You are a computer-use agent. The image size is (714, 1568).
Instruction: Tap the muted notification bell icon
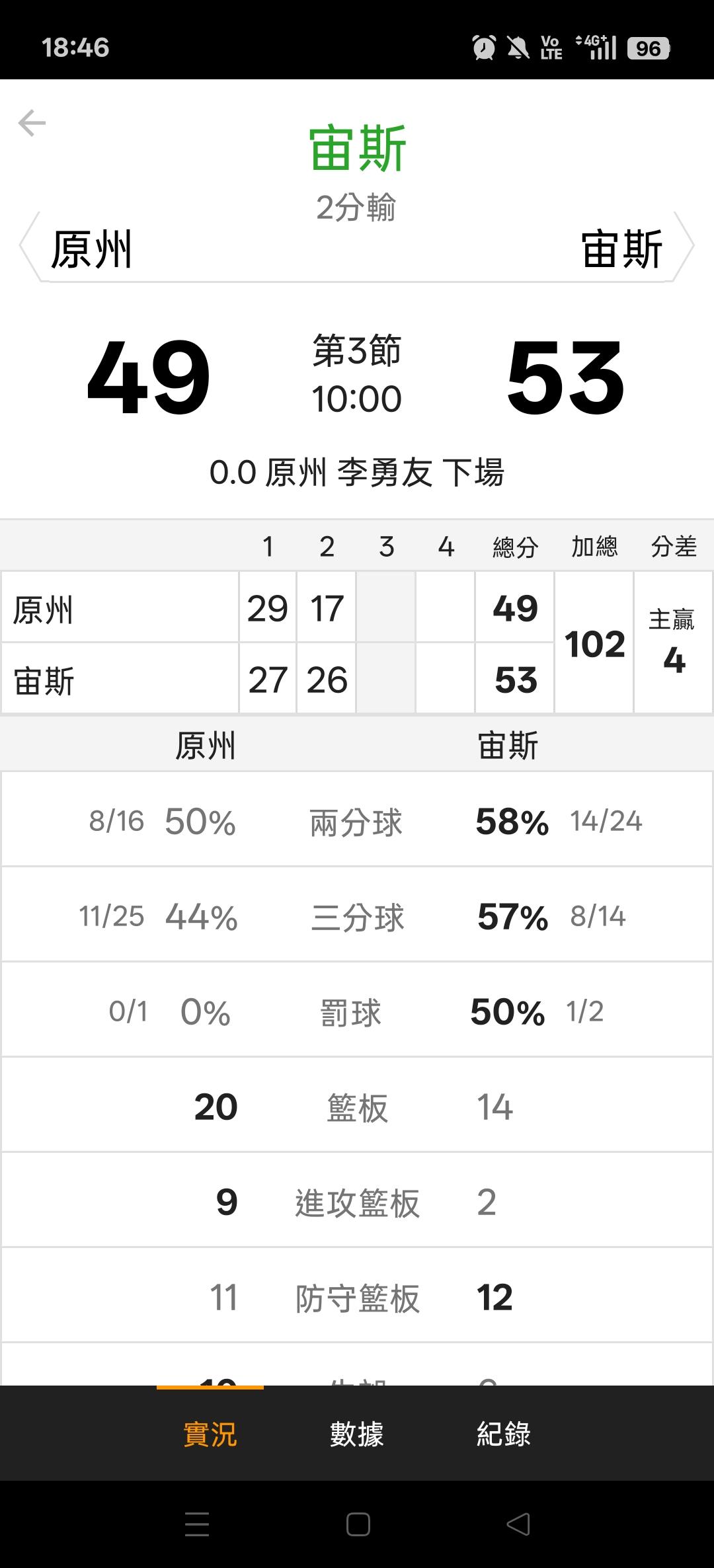518,48
